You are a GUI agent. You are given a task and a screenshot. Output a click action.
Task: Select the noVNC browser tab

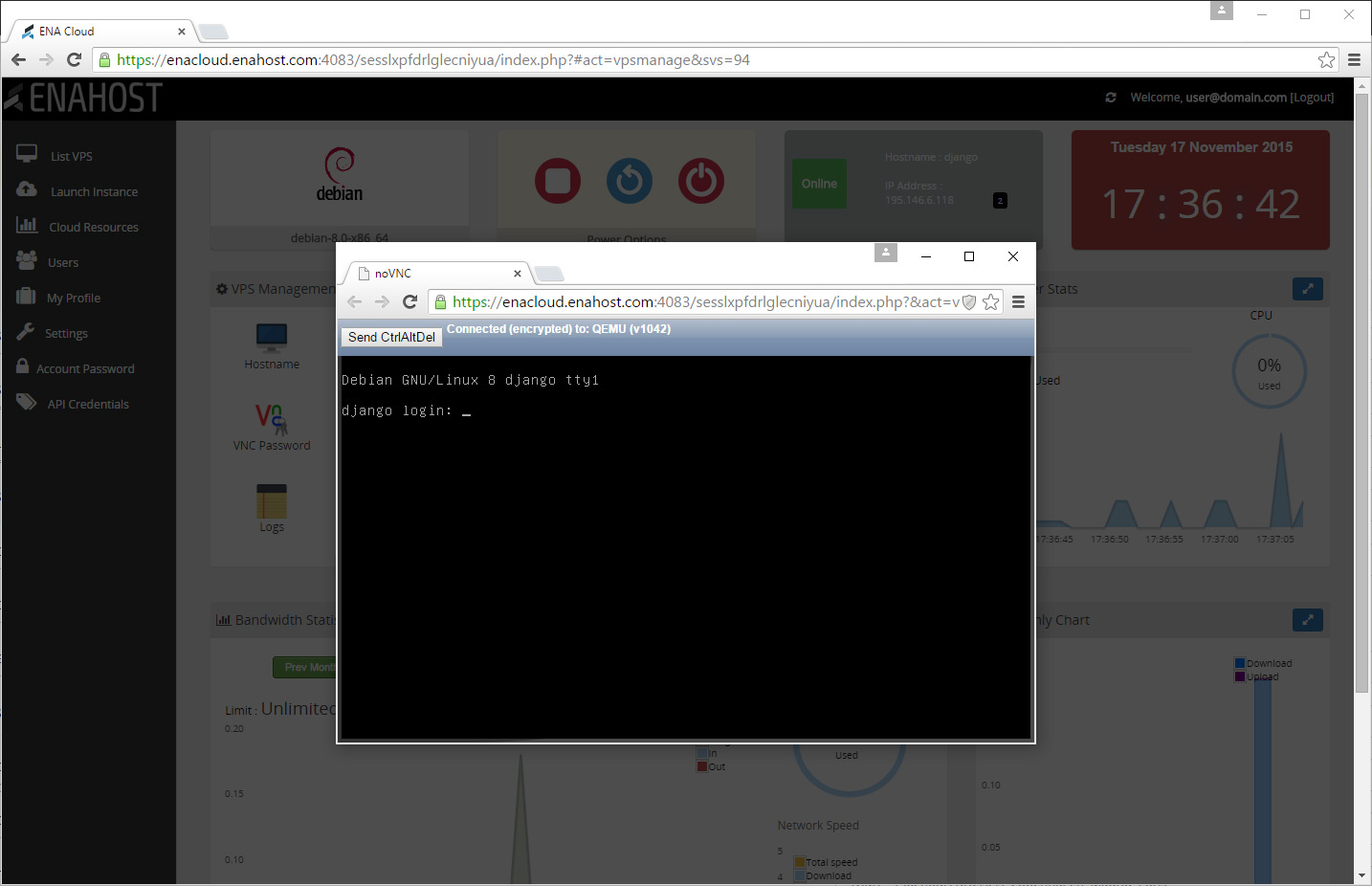tap(435, 274)
